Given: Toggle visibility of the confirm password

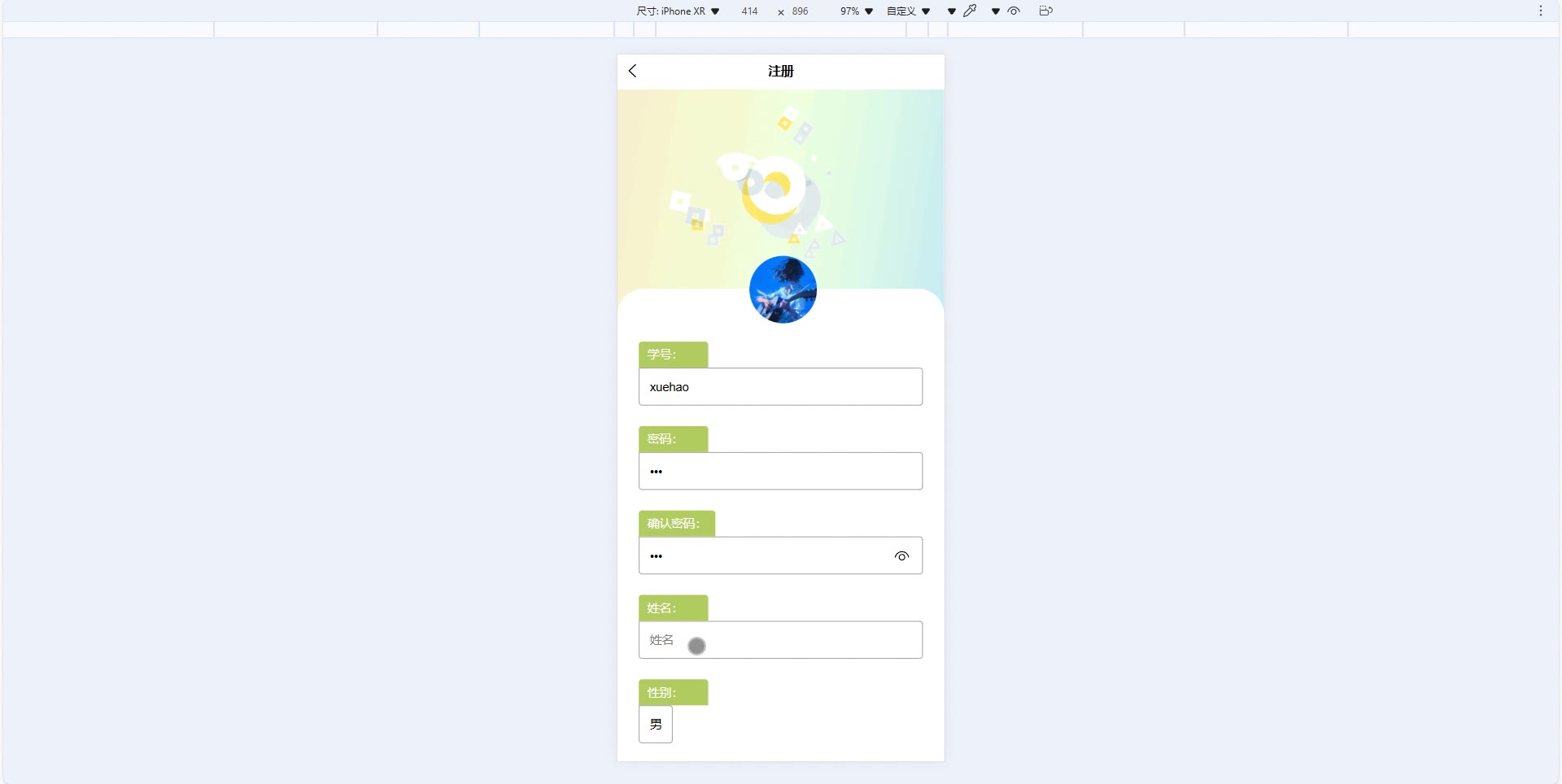Looking at the screenshot, I should tap(901, 556).
